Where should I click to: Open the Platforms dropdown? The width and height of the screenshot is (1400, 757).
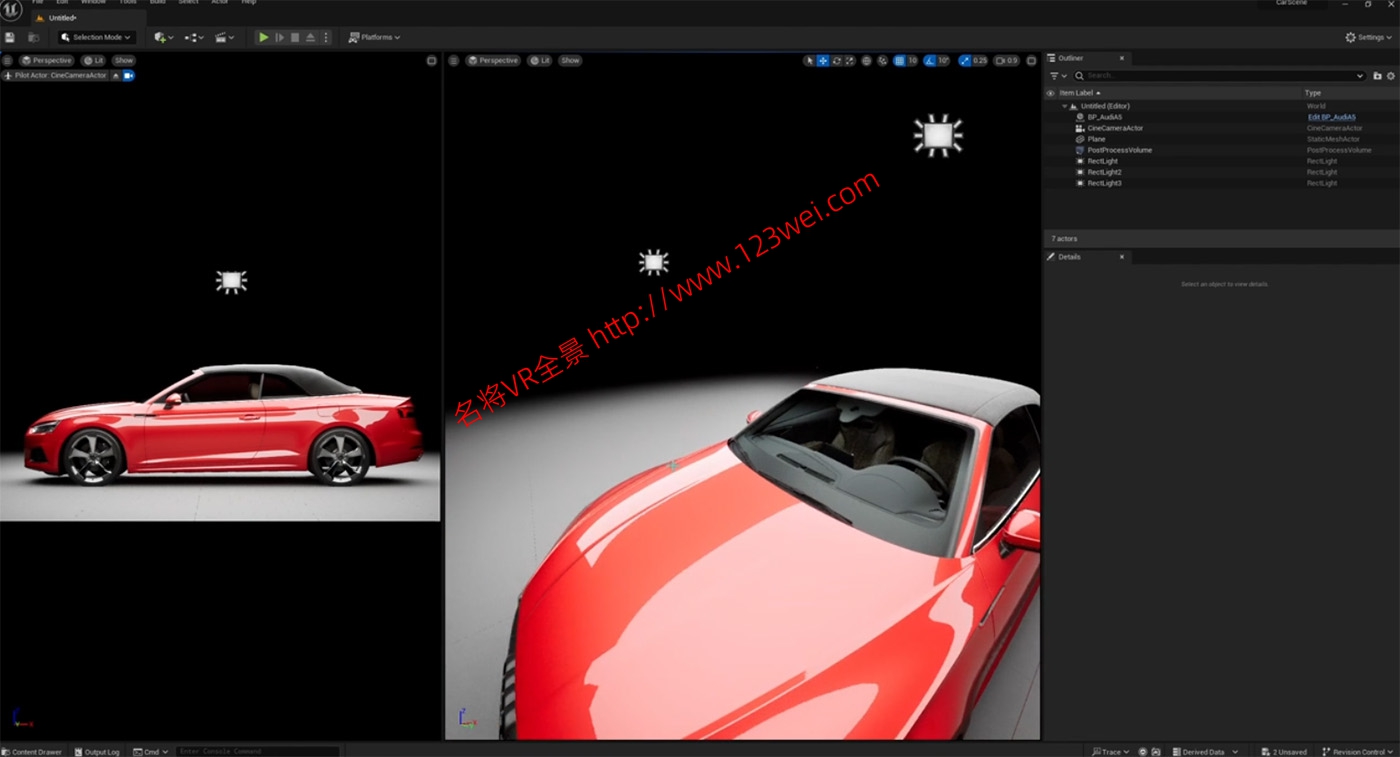tap(374, 37)
